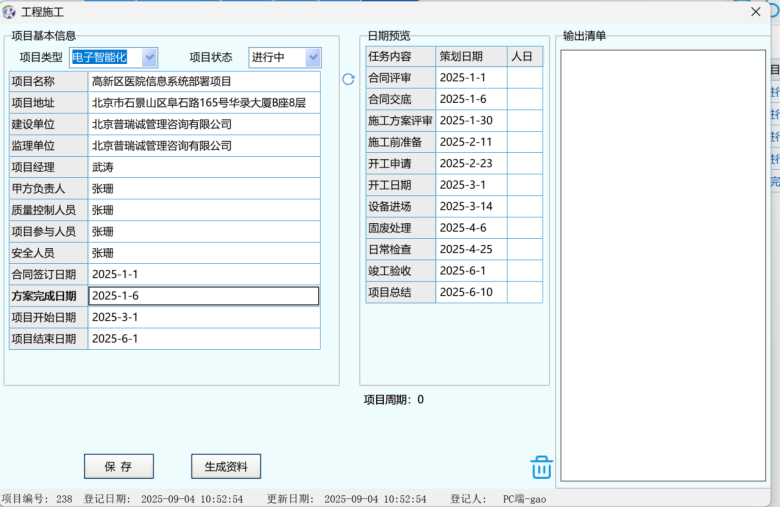781x508 pixels.
Task: Edit the 项目经理 field 武涛
Action: (x=204, y=167)
